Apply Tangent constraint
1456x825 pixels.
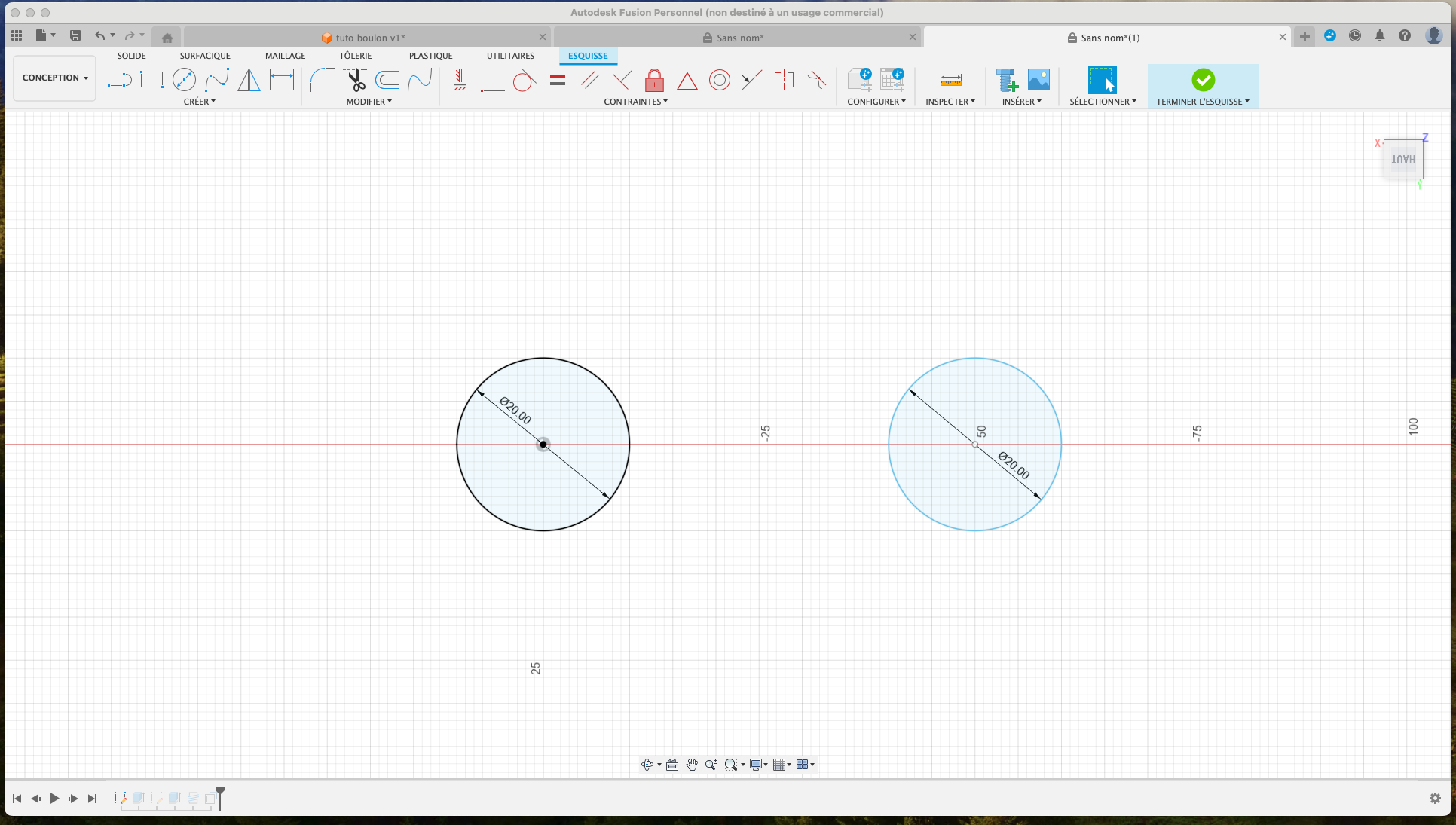point(525,80)
